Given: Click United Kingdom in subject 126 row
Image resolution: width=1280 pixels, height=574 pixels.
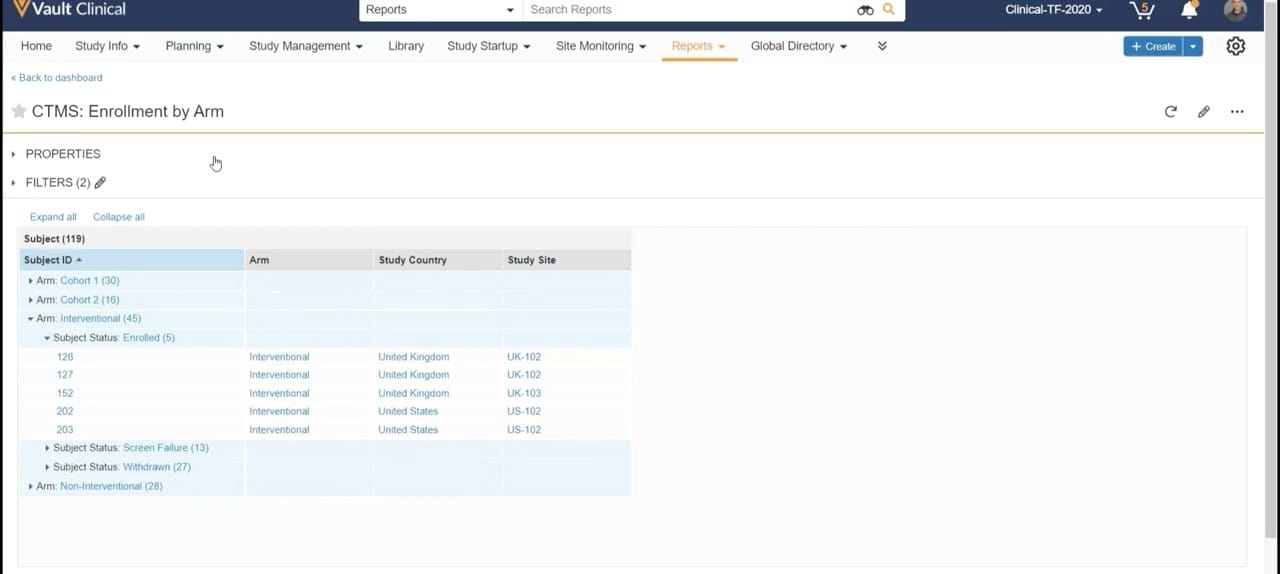Looking at the screenshot, I should 413,357.
